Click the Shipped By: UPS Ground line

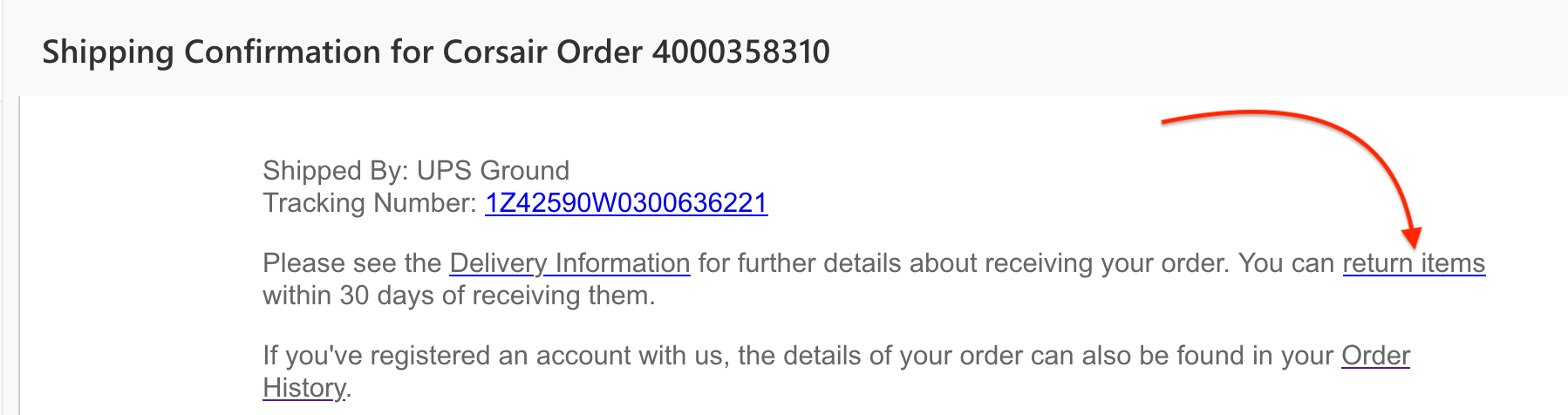point(416,170)
